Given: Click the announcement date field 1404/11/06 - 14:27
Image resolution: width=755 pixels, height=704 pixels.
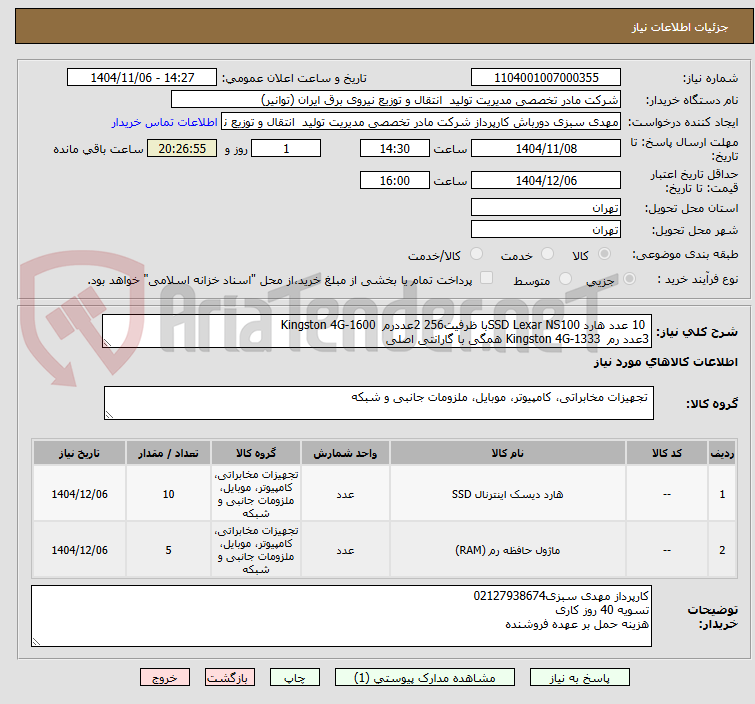Looking at the screenshot, I should [x=142, y=78].
